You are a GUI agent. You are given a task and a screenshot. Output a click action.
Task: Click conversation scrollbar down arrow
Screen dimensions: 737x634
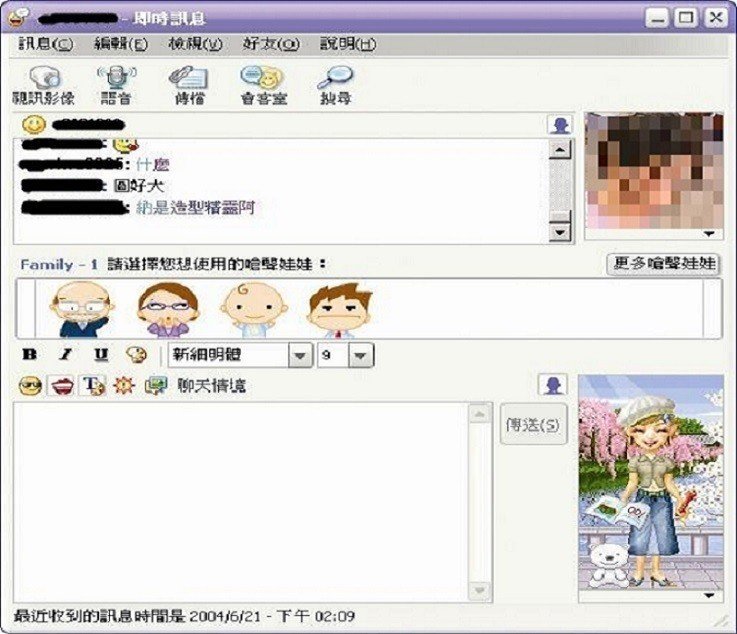pyautogui.click(x=560, y=232)
